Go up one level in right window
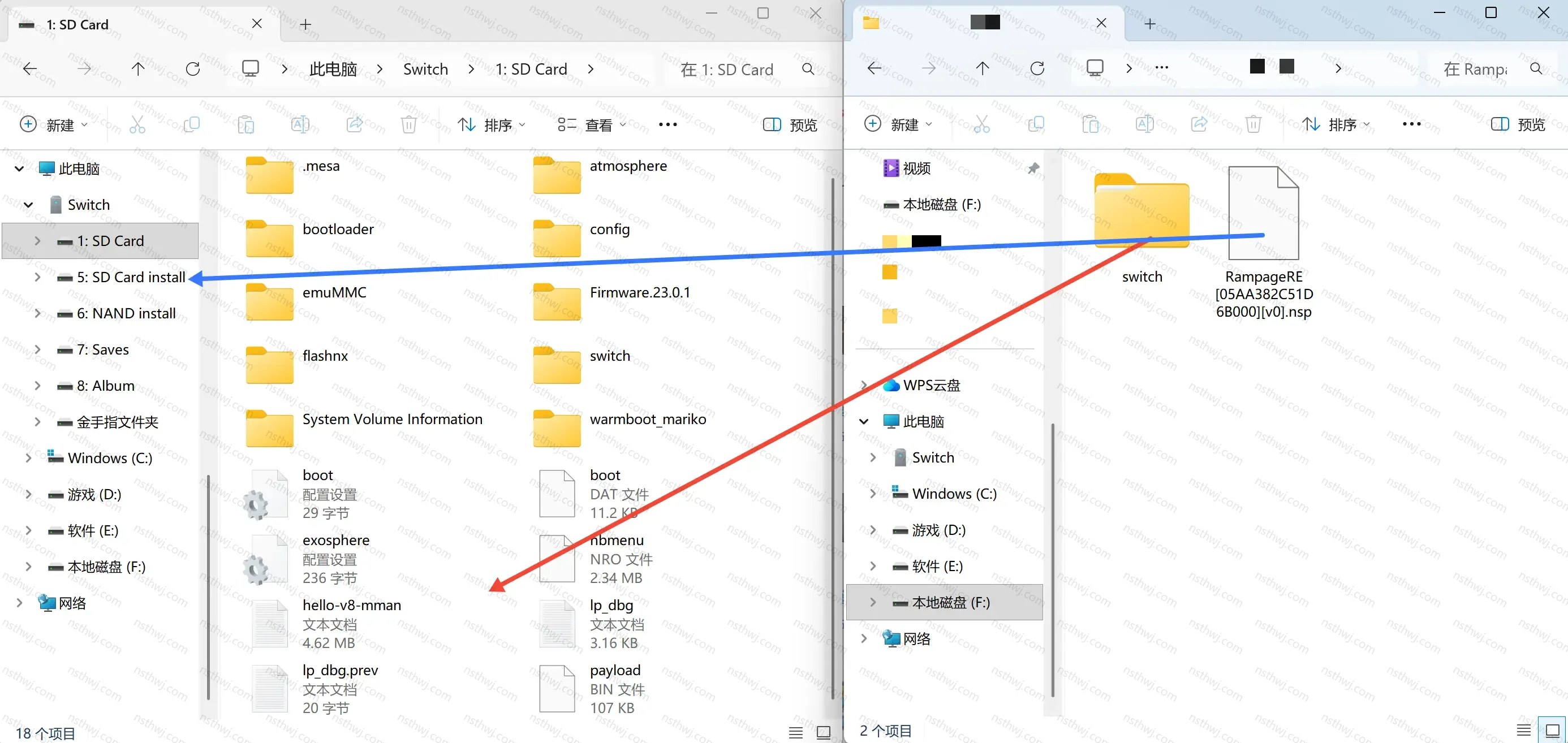 point(983,68)
